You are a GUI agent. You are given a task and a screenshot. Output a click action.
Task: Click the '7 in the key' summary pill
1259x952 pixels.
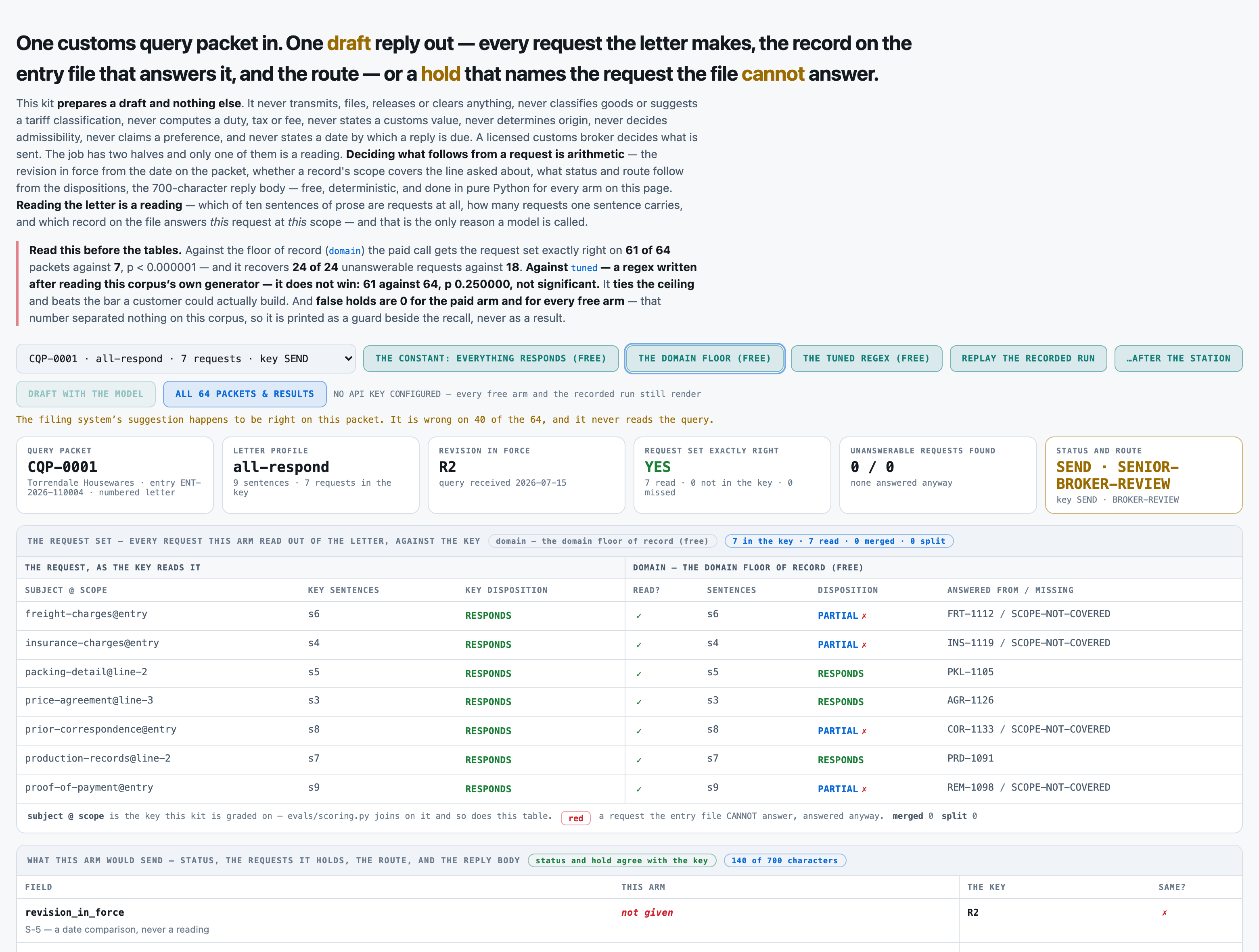point(839,541)
